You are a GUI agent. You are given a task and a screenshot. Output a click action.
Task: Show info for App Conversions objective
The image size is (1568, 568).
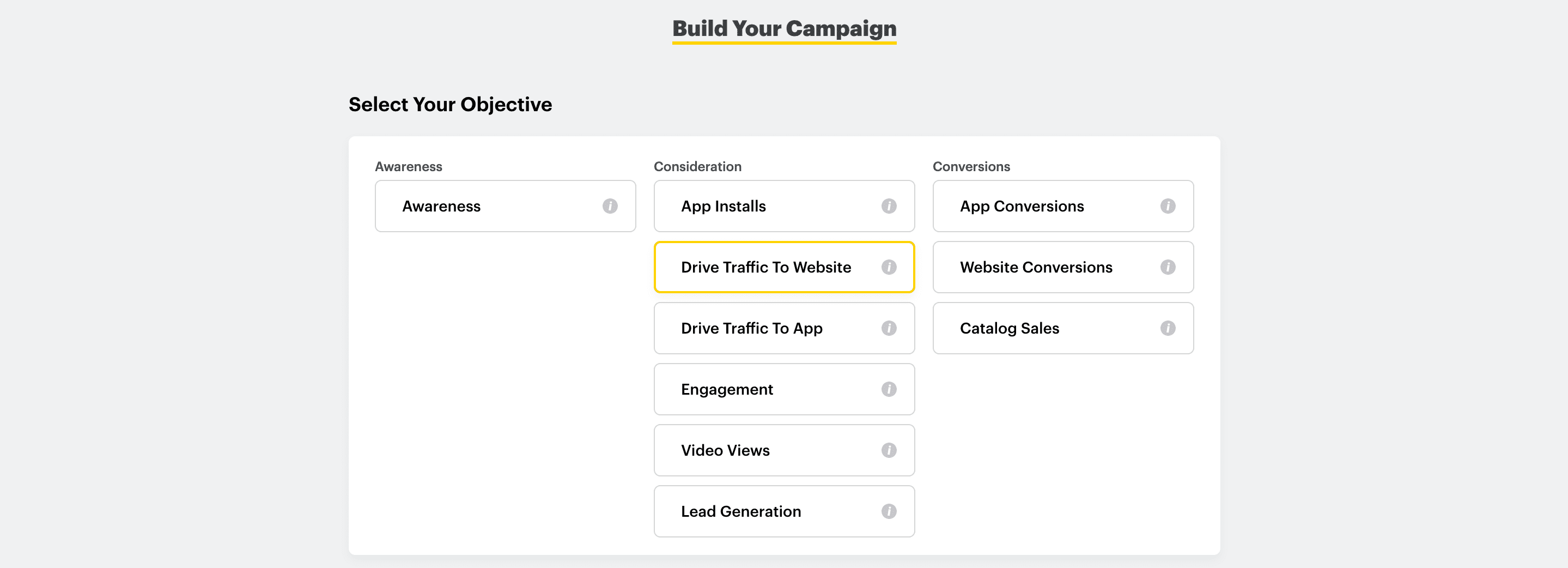1168,207
